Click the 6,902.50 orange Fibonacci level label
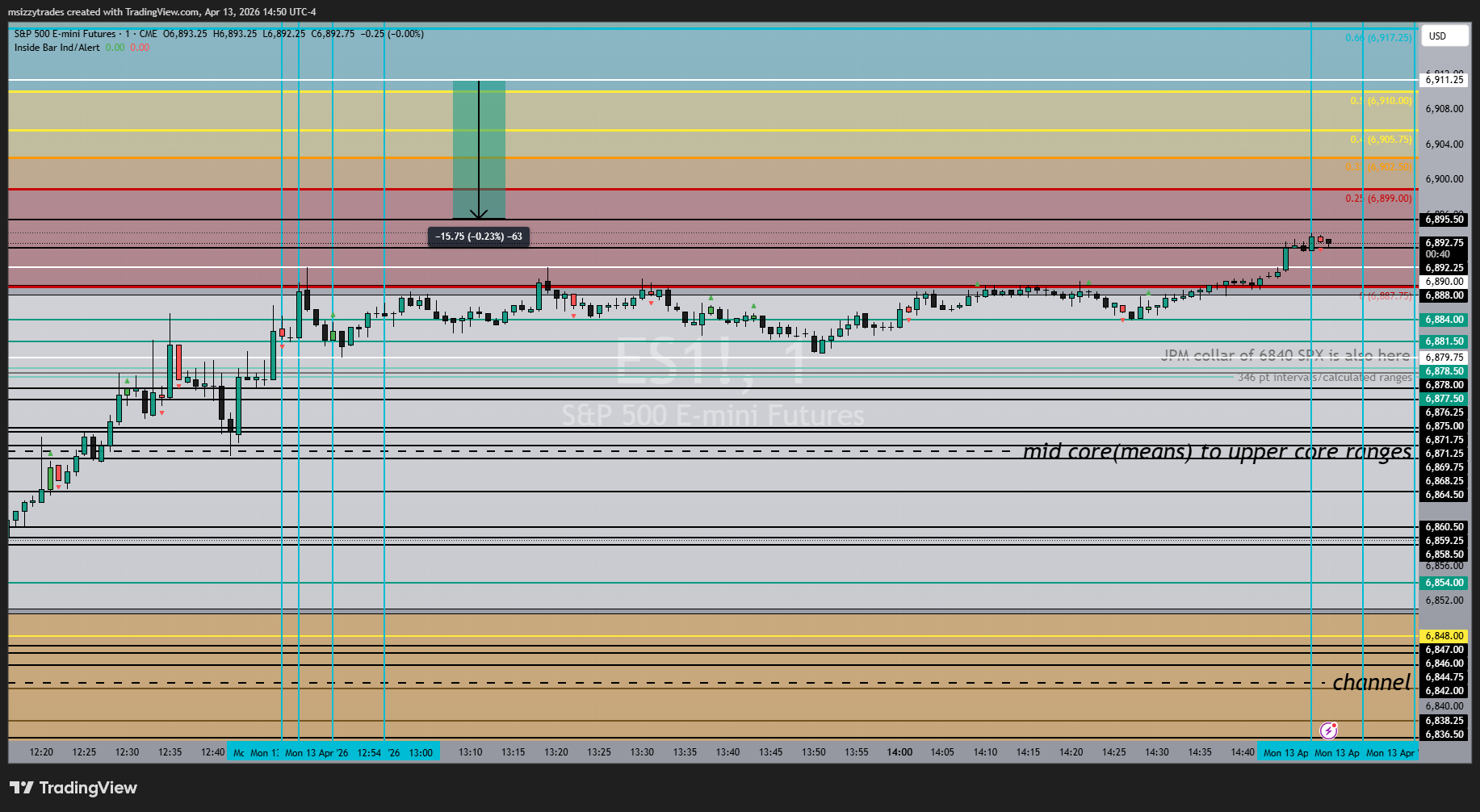This screenshot has height=812, width=1480. (1379, 167)
